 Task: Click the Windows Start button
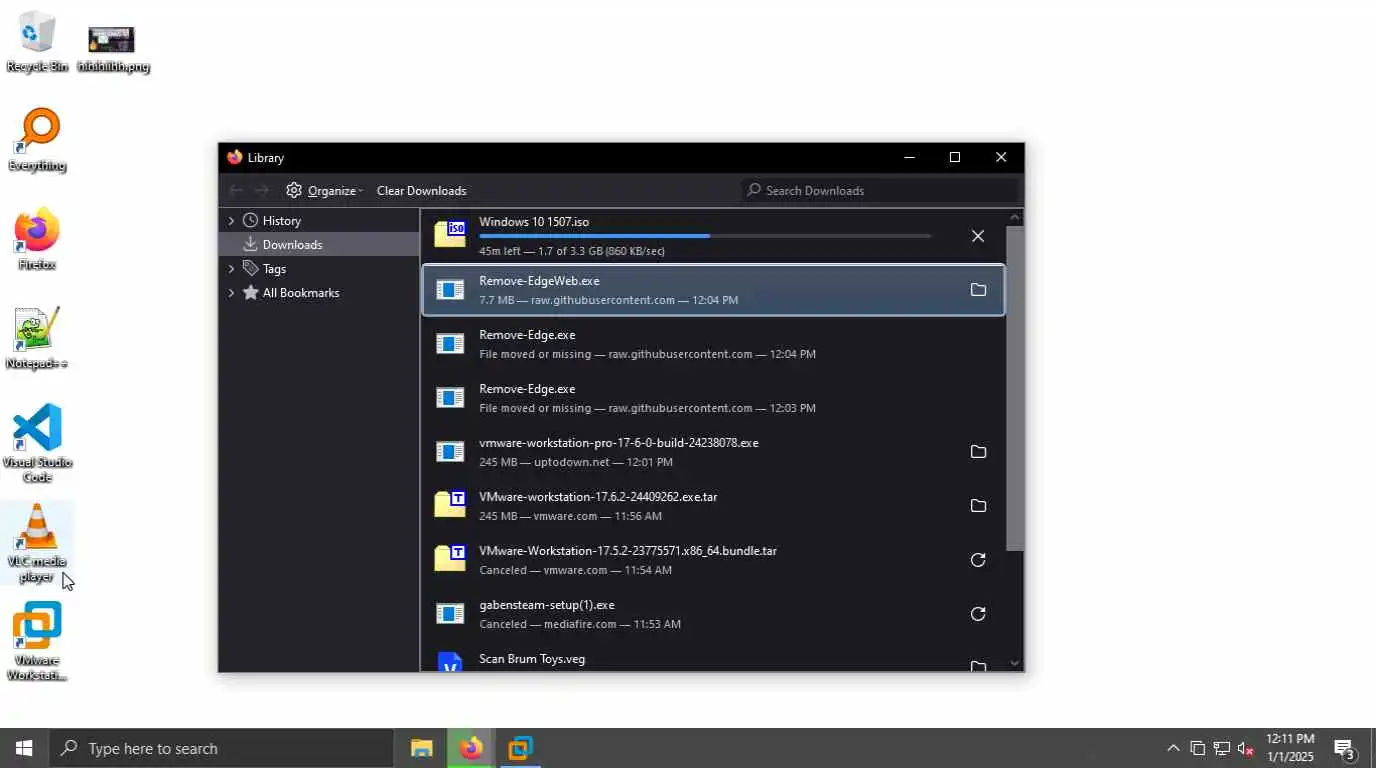[24, 748]
